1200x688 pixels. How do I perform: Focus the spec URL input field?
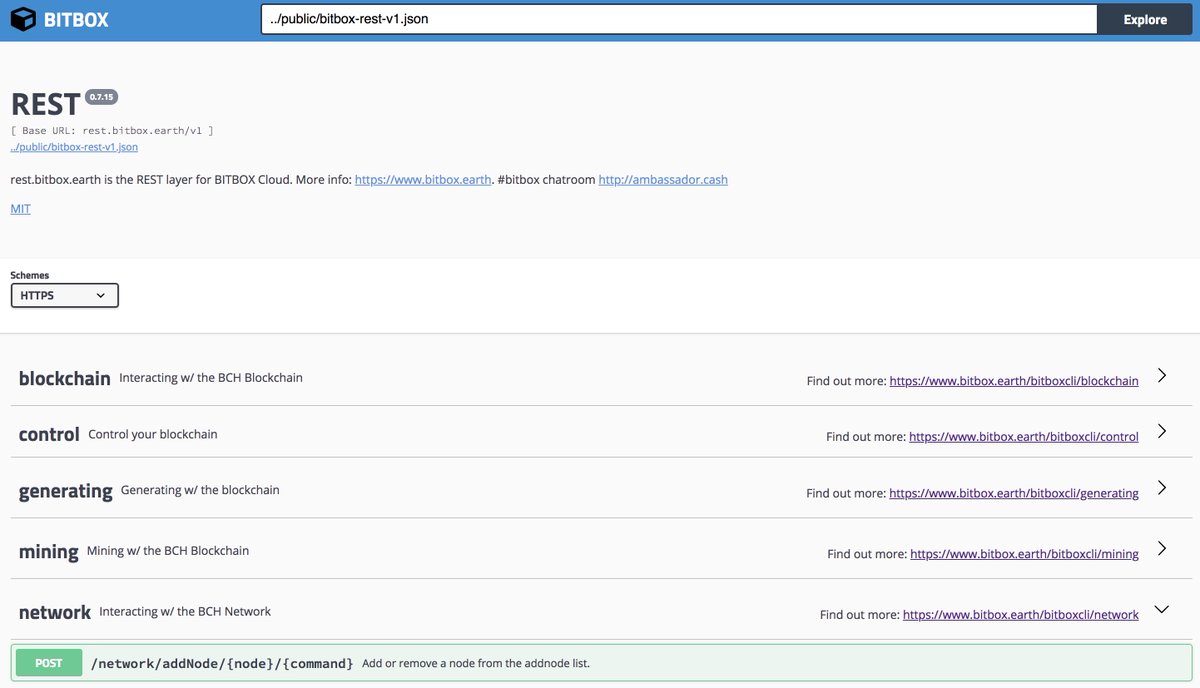(x=679, y=19)
